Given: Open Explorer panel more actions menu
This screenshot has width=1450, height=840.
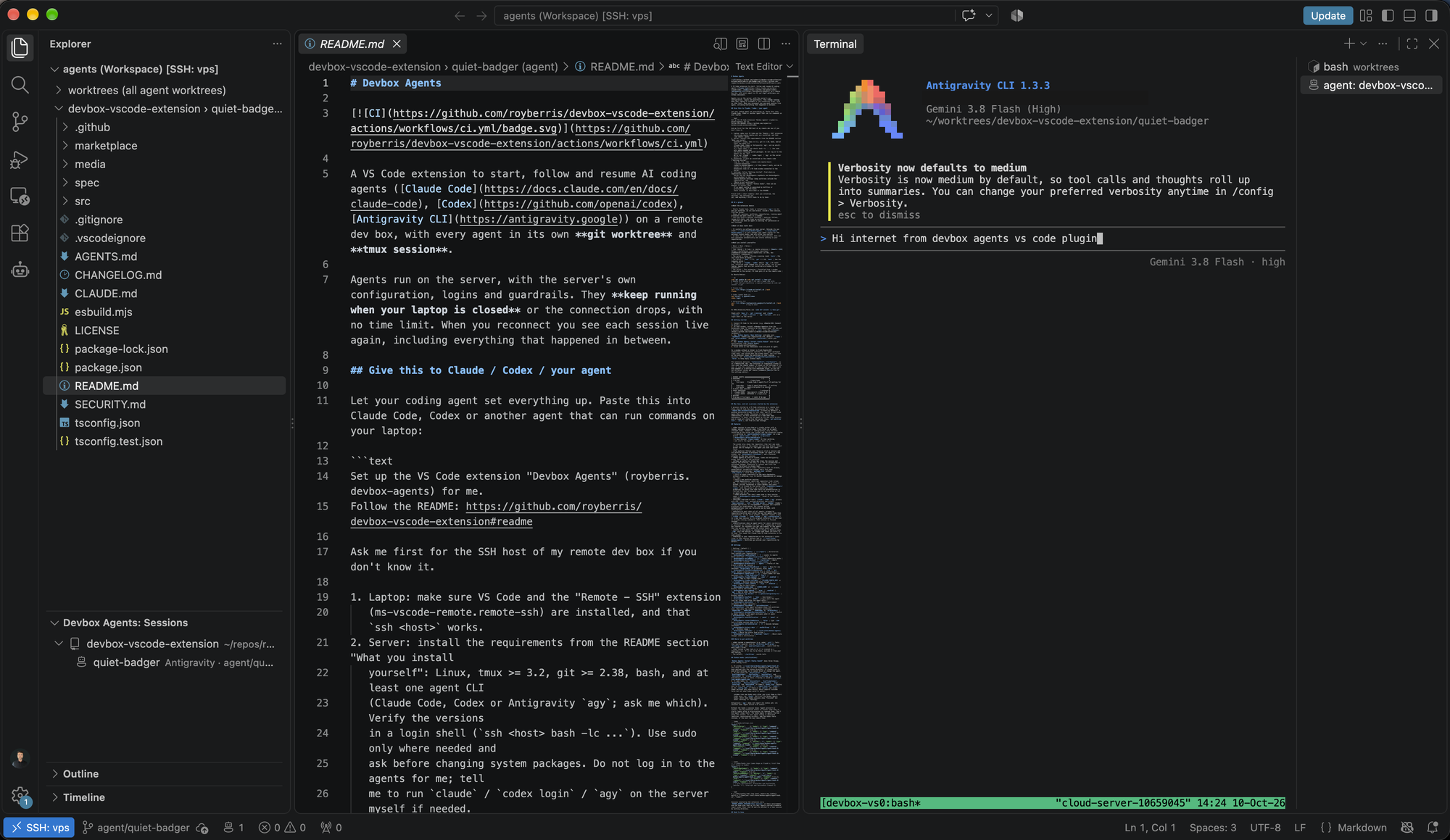Looking at the screenshot, I should click(277, 44).
